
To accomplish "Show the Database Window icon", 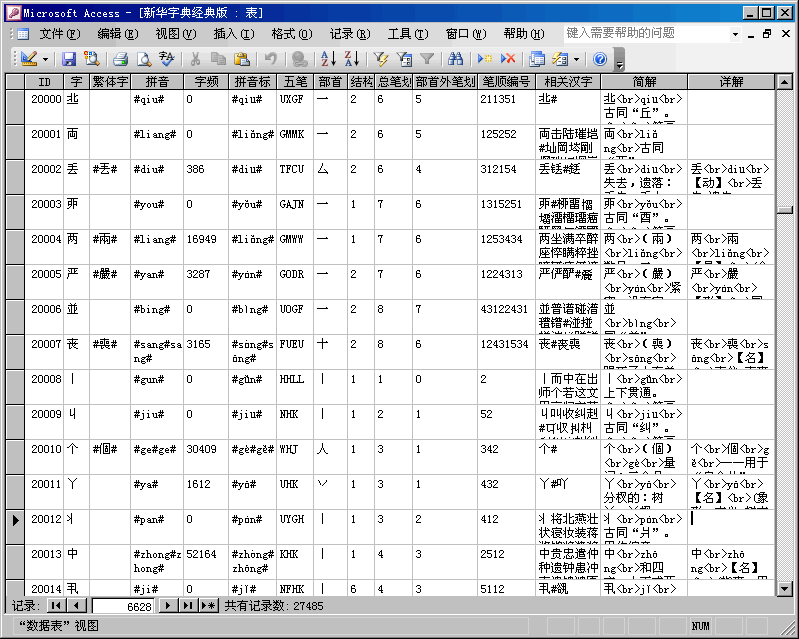I will pos(537,59).
